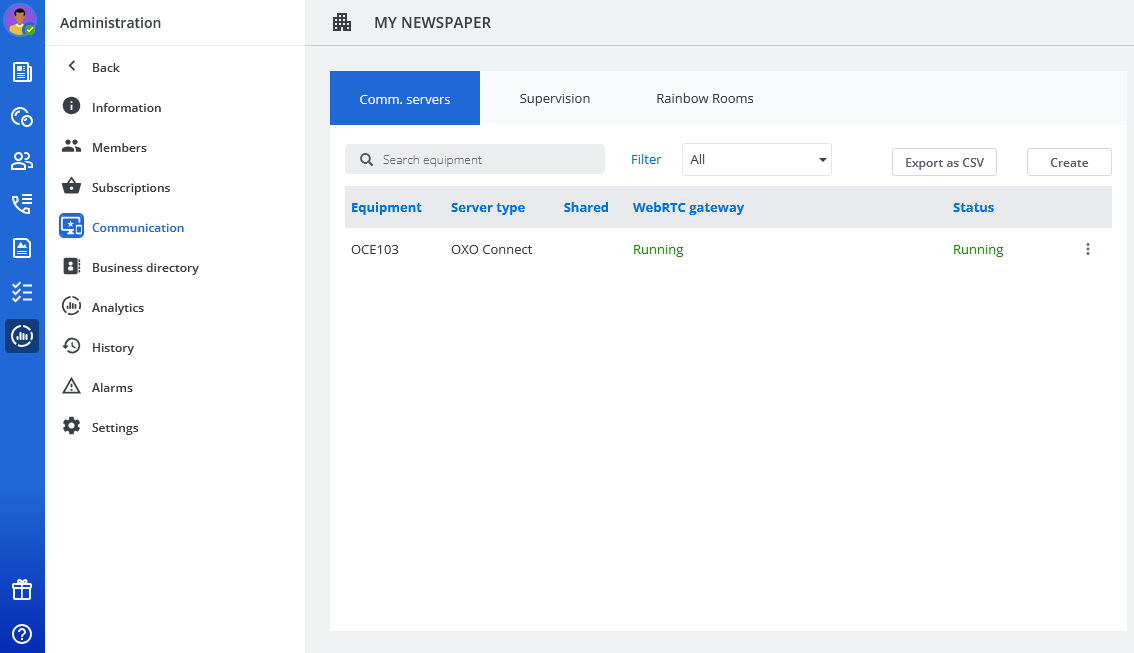Sort by Shared column header
Viewport: 1134px width, 653px height.
click(586, 208)
